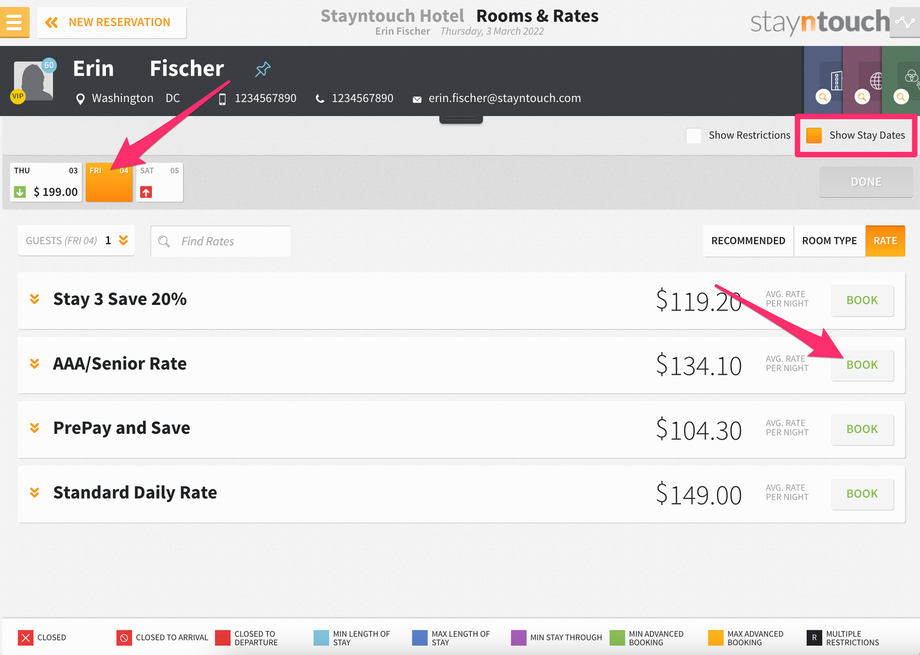
Task: Pull down the guest card drawer handle
Action: click(x=461, y=120)
